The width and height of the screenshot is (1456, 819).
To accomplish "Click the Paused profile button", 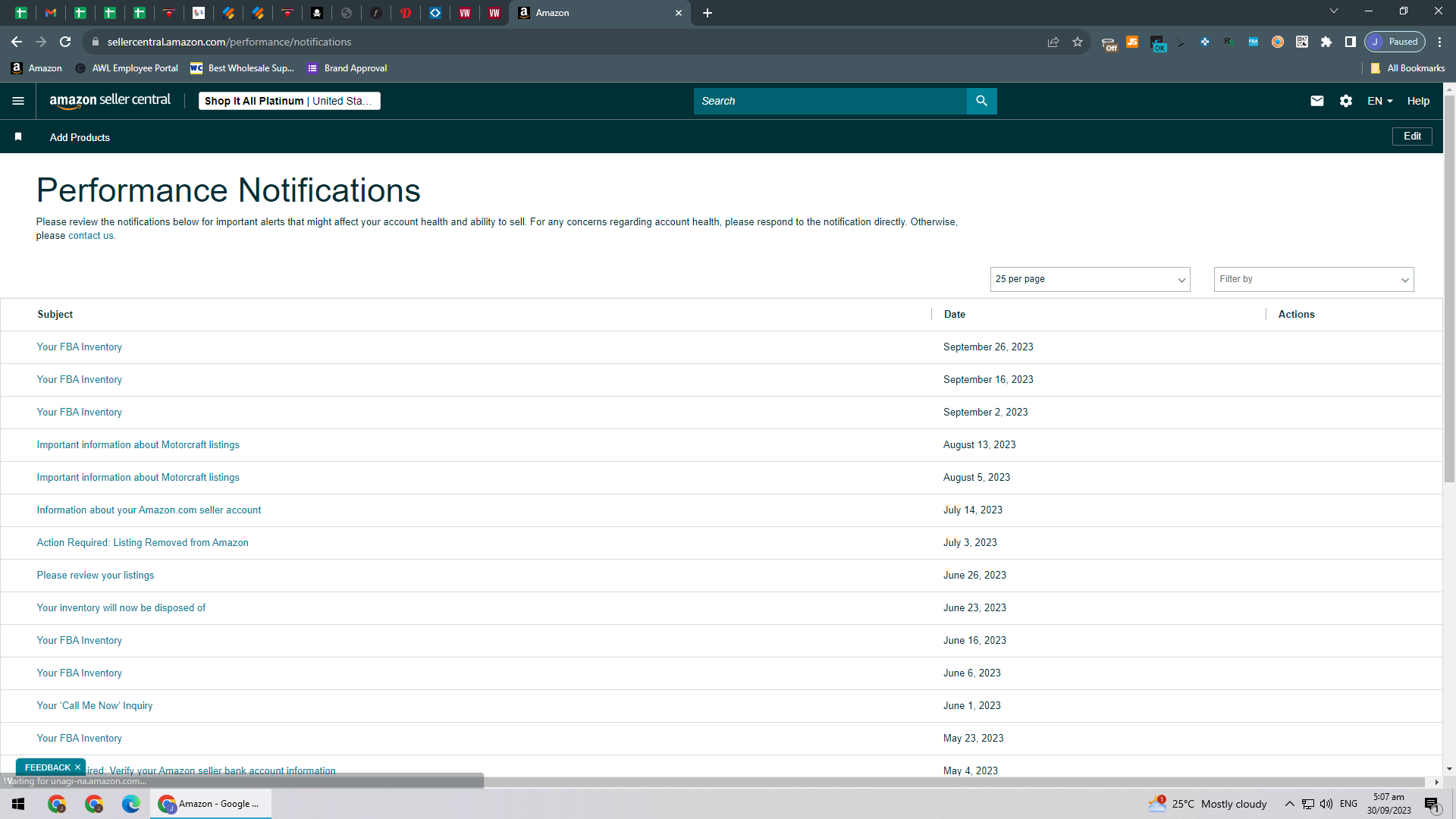I will click(1395, 42).
